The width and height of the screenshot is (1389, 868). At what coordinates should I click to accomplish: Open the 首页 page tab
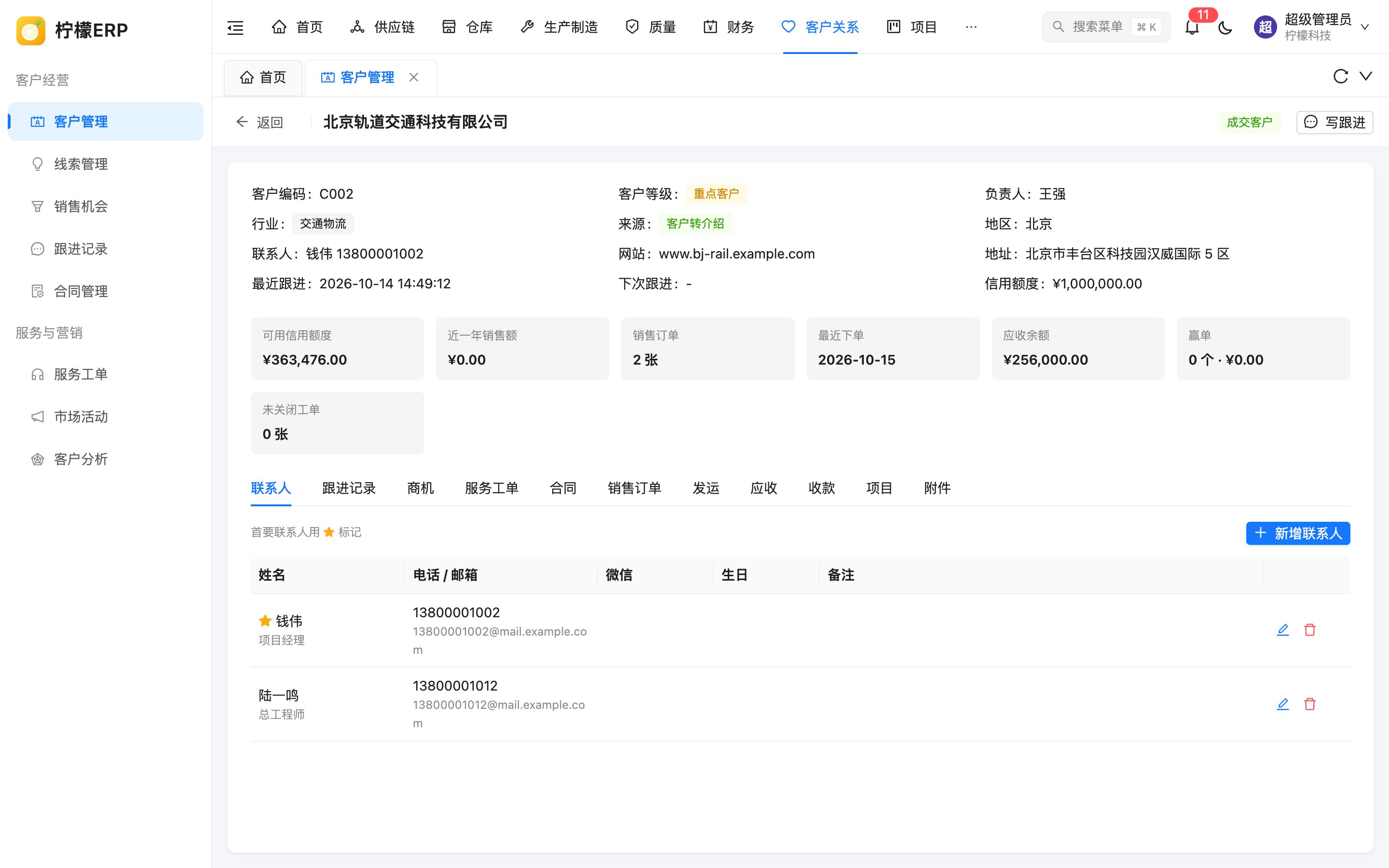pos(263,78)
